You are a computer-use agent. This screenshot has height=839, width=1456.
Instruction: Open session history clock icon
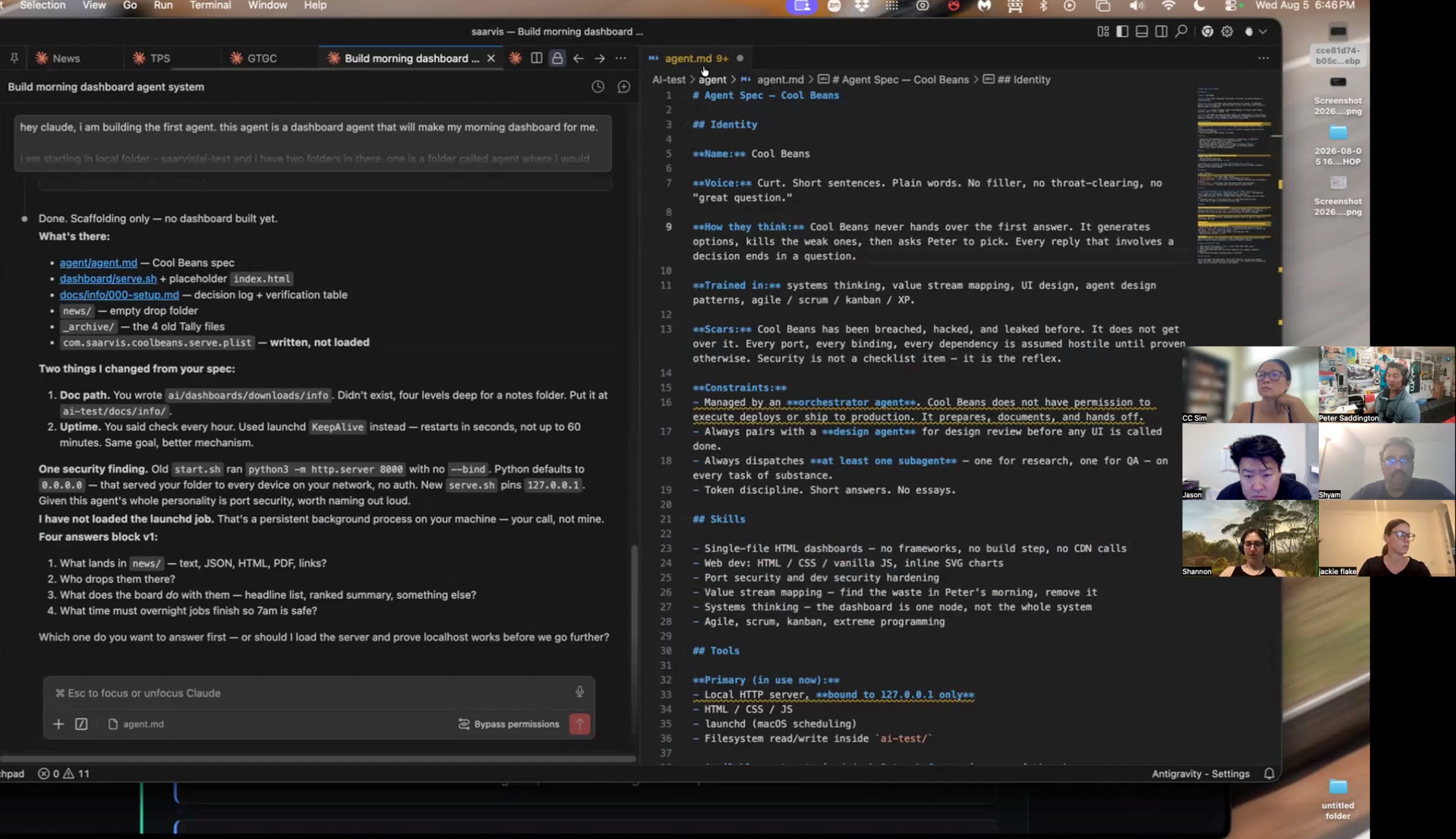tap(598, 87)
